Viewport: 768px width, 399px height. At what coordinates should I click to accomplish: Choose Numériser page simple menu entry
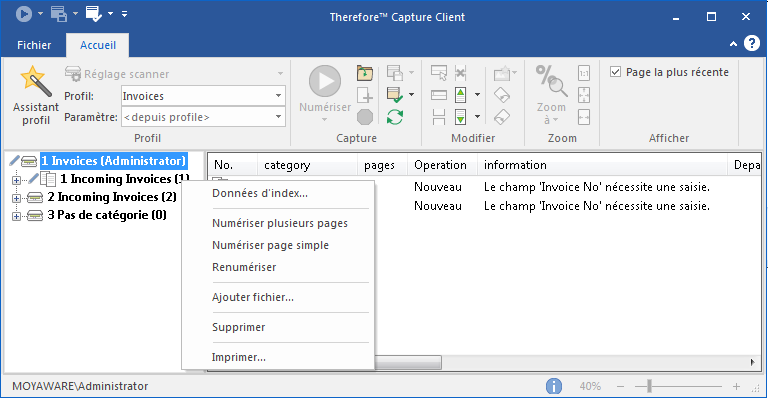tap(270, 245)
